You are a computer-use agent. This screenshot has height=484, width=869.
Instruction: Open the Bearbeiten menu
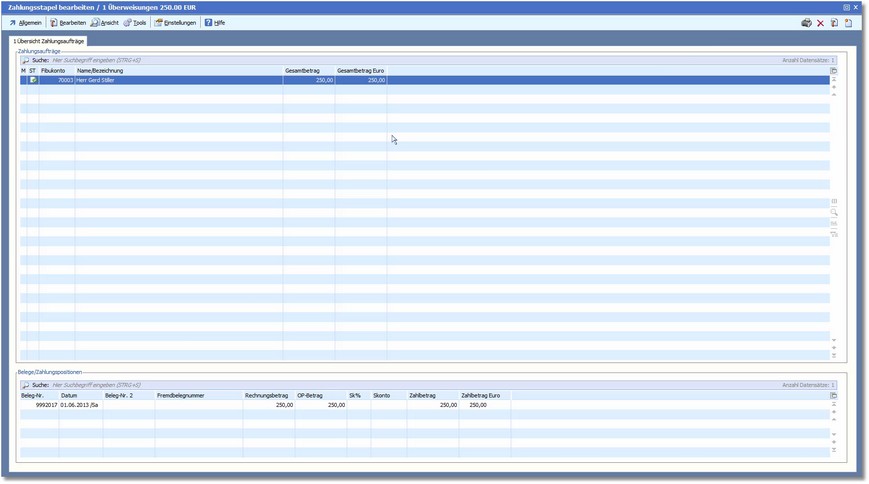tap(68, 22)
